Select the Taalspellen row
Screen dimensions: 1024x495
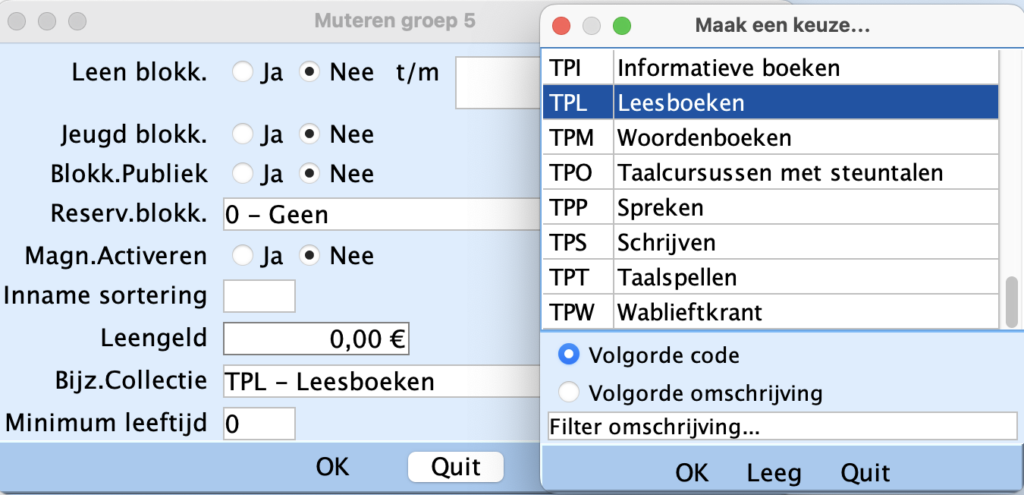point(677,277)
